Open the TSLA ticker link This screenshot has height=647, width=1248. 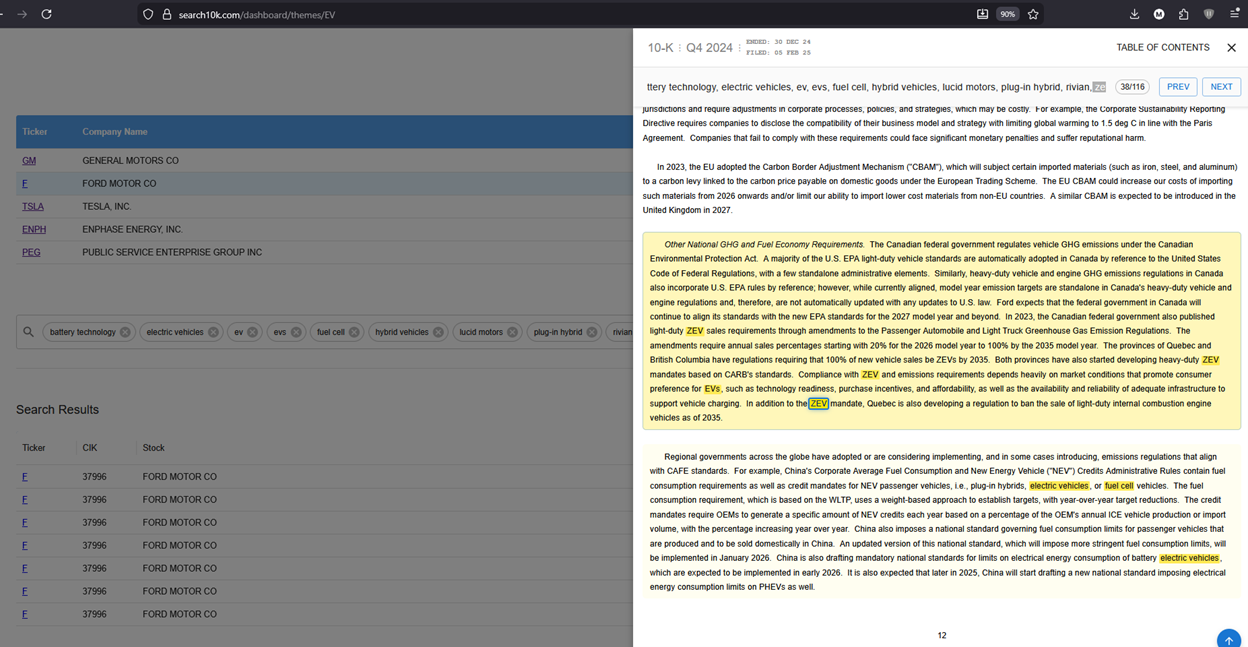tap(33, 207)
